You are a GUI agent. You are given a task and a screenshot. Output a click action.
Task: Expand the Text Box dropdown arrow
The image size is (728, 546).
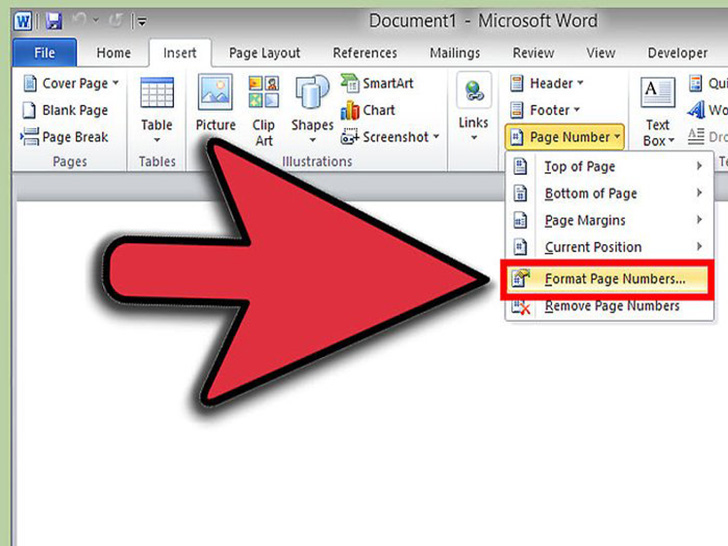[671, 140]
